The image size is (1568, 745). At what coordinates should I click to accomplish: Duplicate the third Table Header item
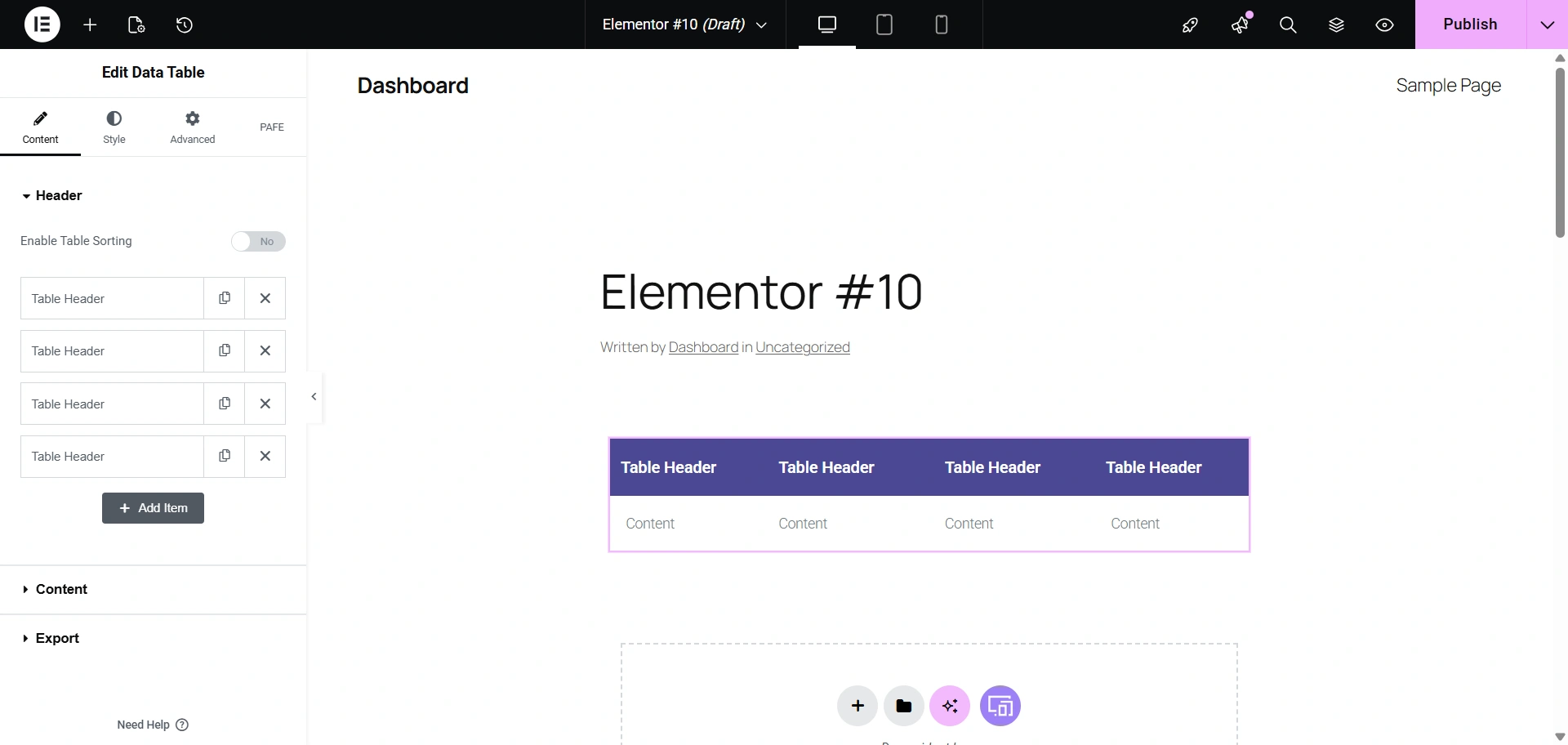point(225,404)
